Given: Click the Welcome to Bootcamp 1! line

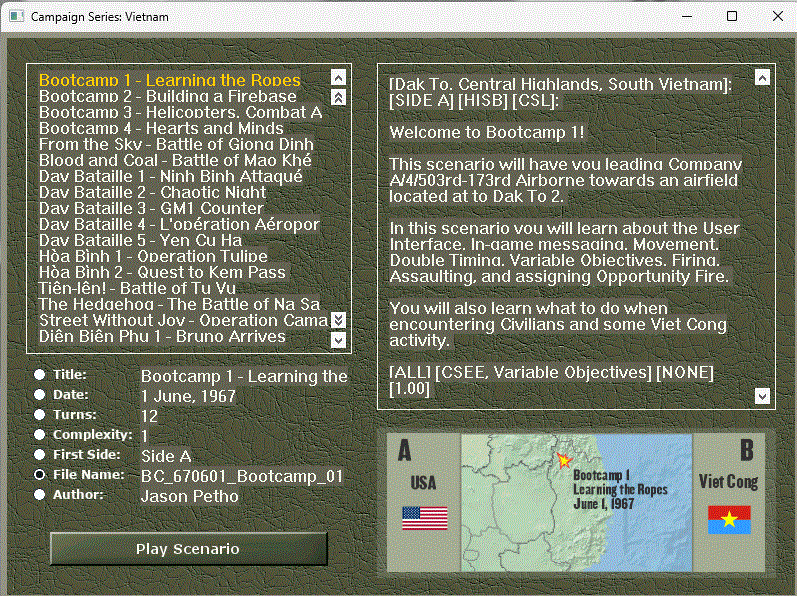Looking at the screenshot, I should tap(487, 132).
